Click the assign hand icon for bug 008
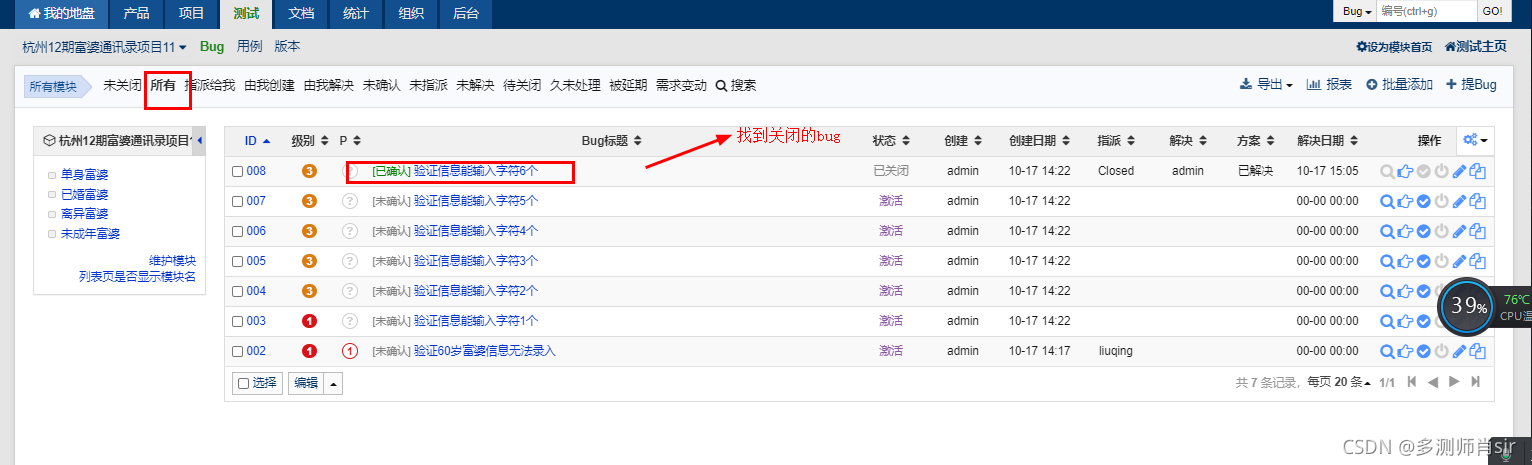This screenshot has height=465, width=1532. click(1405, 171)
